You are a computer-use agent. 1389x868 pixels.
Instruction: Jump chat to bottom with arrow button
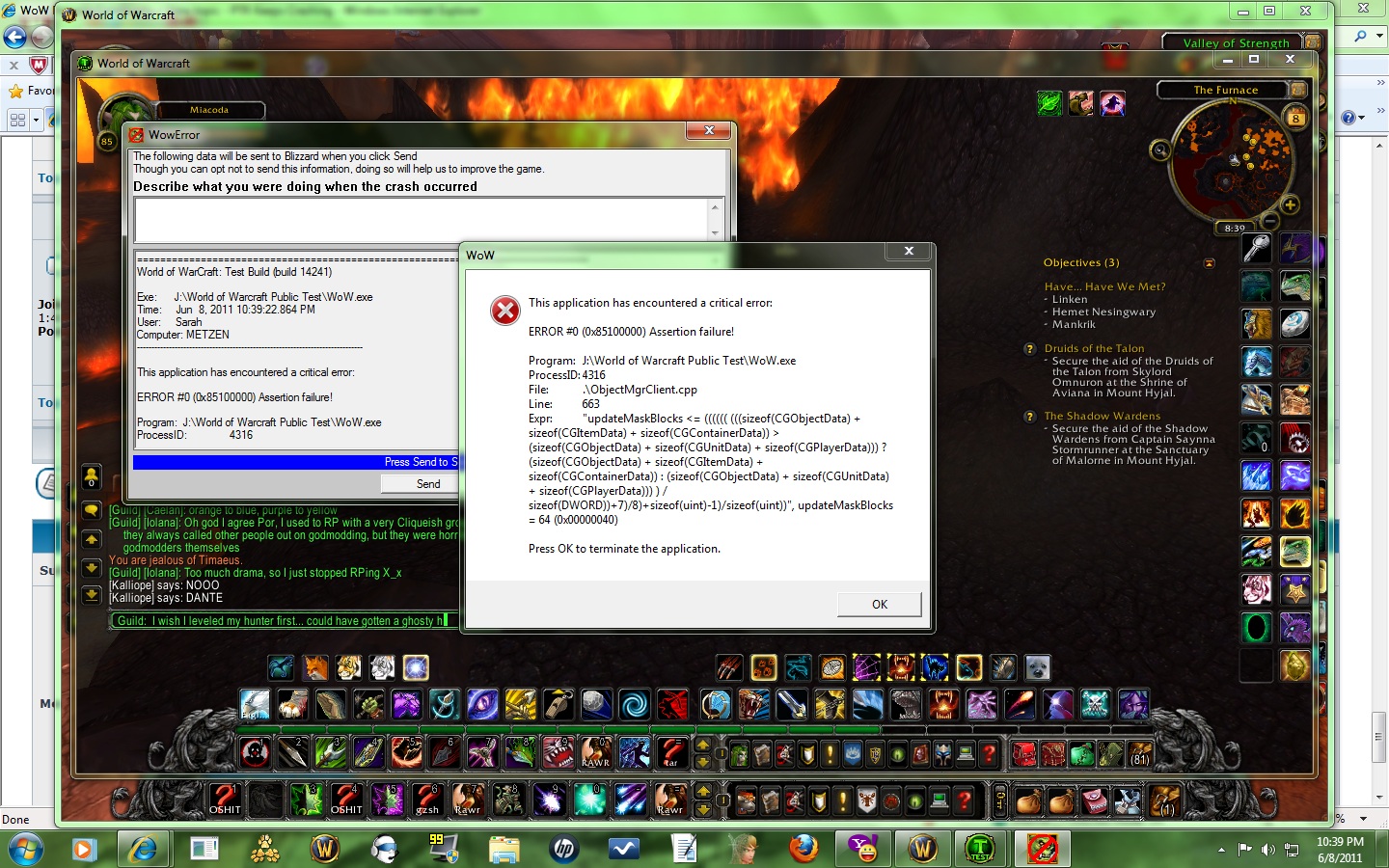point(91,595)
